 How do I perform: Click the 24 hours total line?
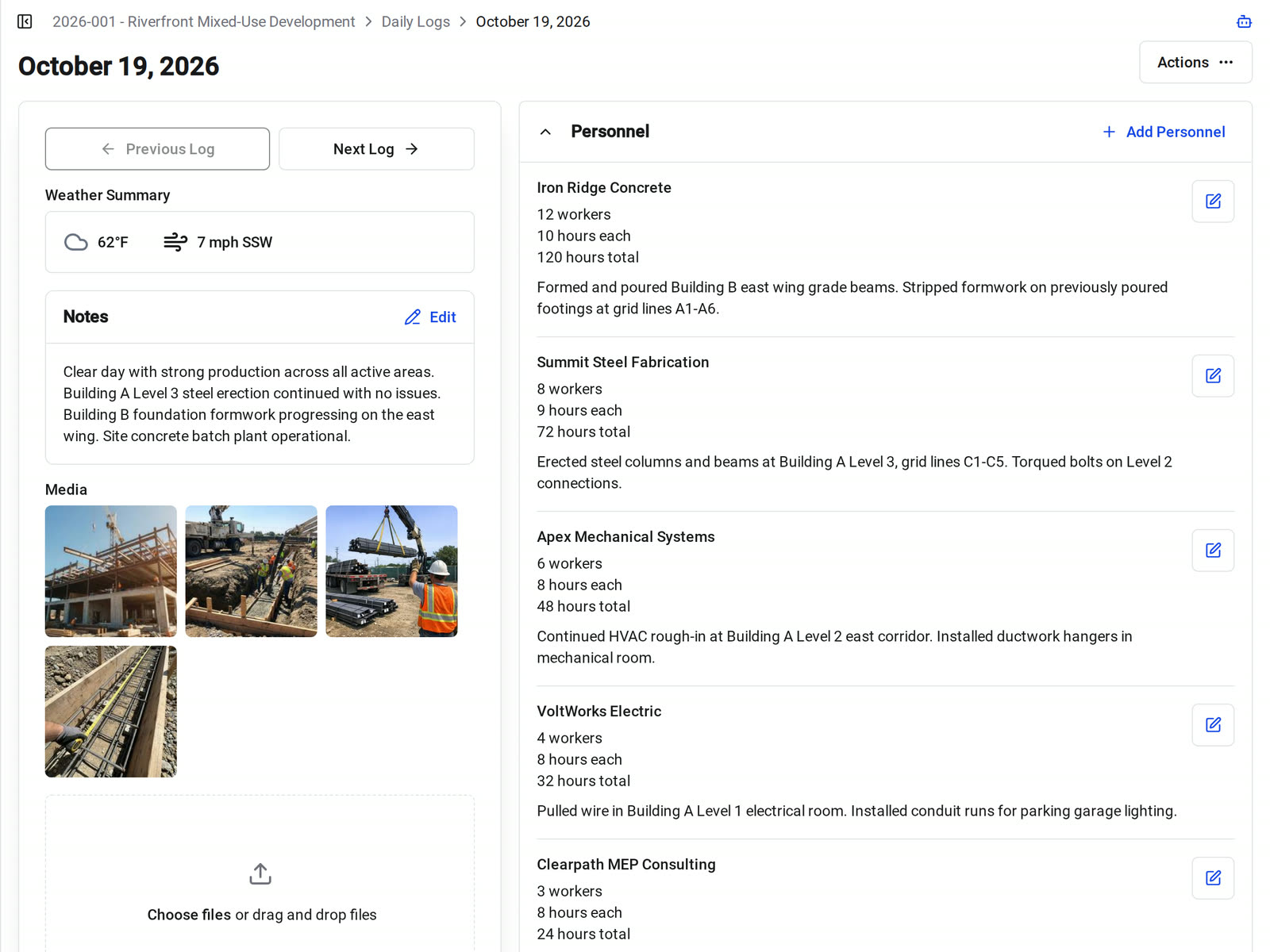tap(583, 934)
